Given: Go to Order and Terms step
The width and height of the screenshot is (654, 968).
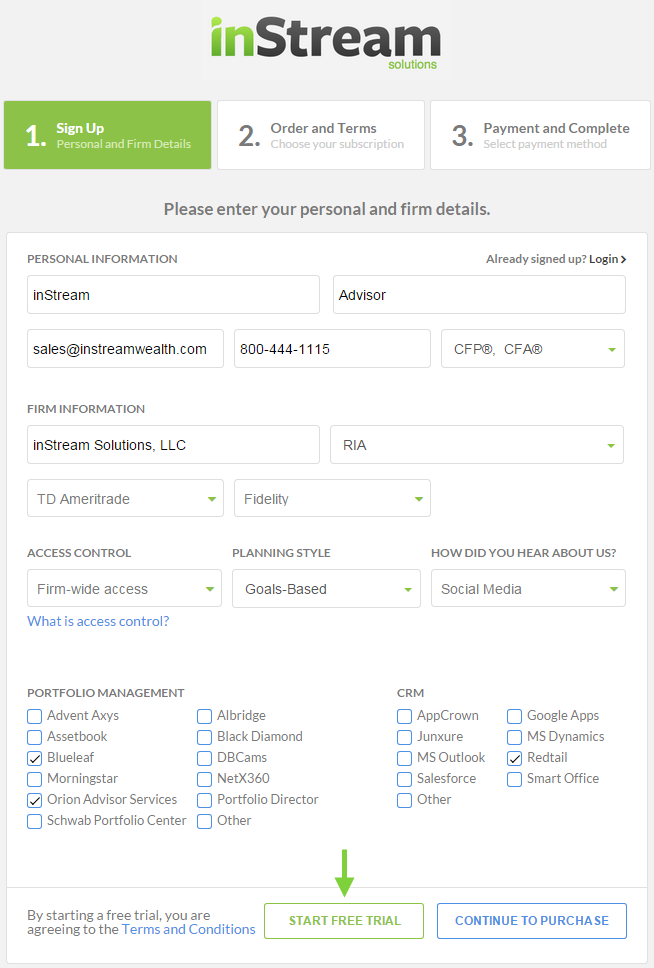Looking at the screenshot, I should [321, 135].
